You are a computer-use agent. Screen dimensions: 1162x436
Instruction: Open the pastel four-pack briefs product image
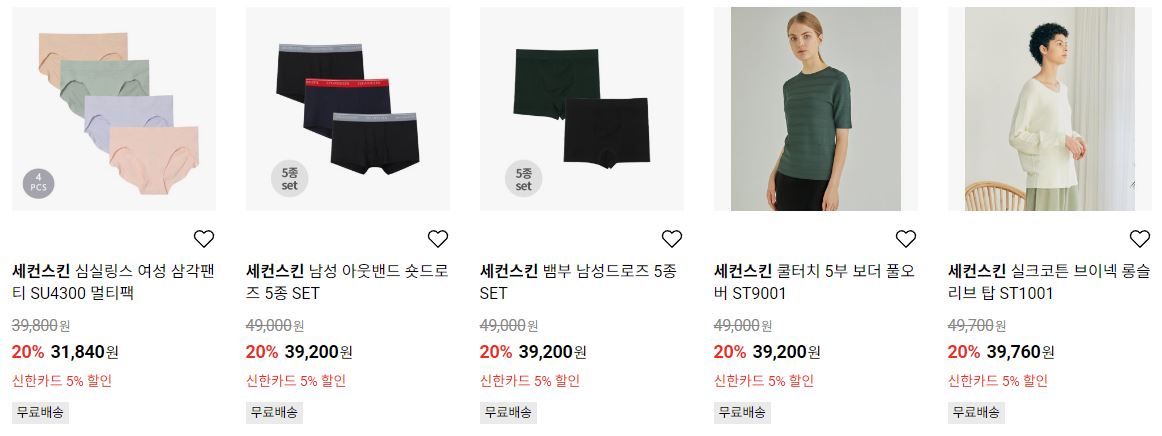click(x=114, y=109)
